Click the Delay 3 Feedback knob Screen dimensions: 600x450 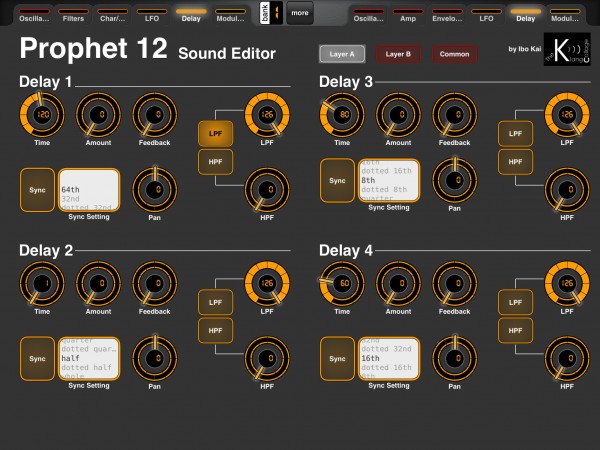[455, 114]
